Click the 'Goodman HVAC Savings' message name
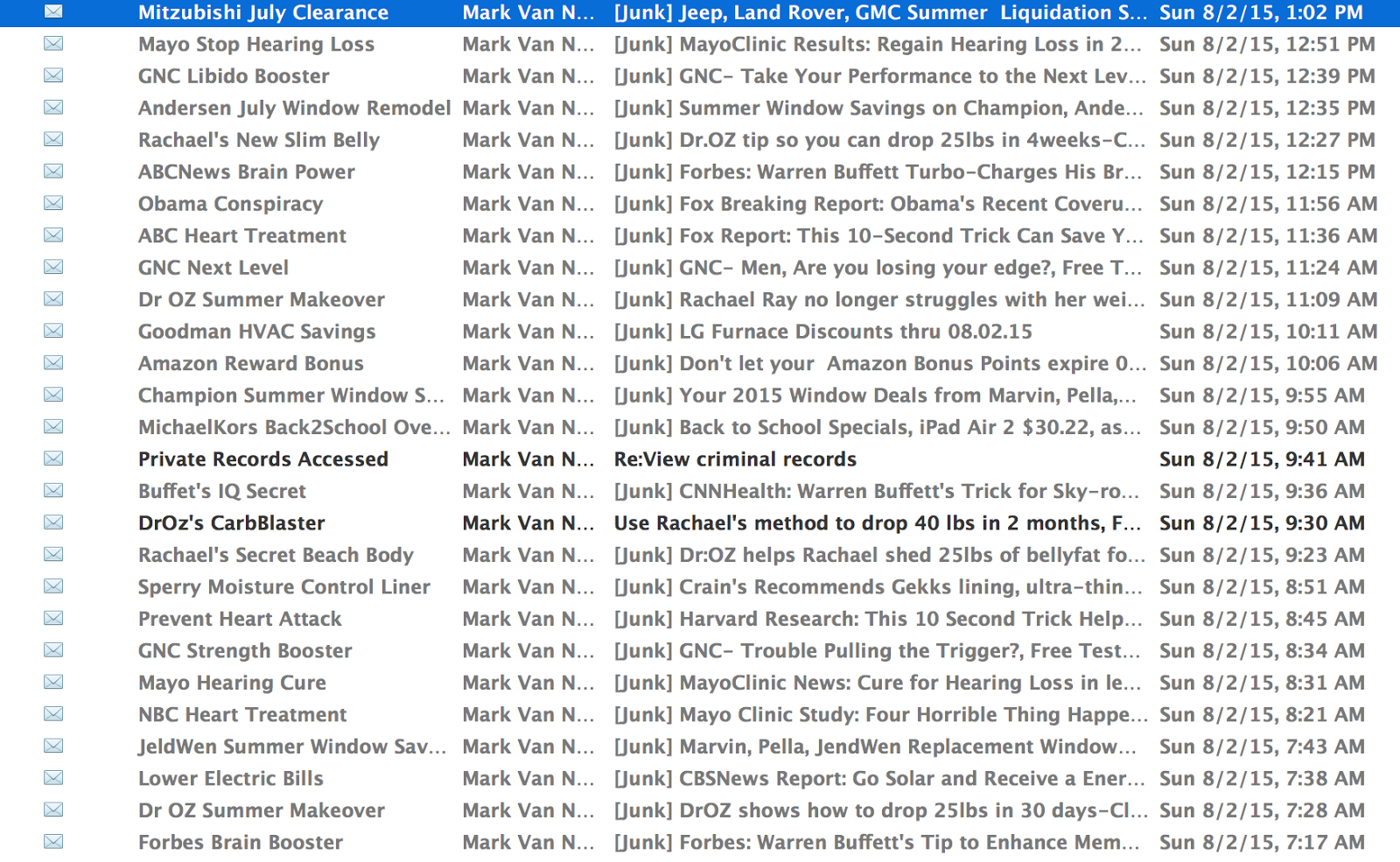Screen dimensions: 1400x862 tap(257, 332)
